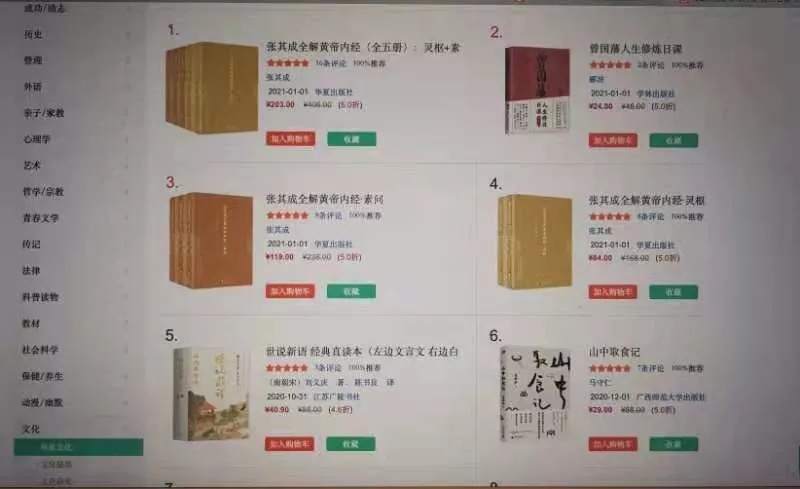
Task: Click 收藏 for 曾国藩人生修炼日课
Action: pos(673,140)
